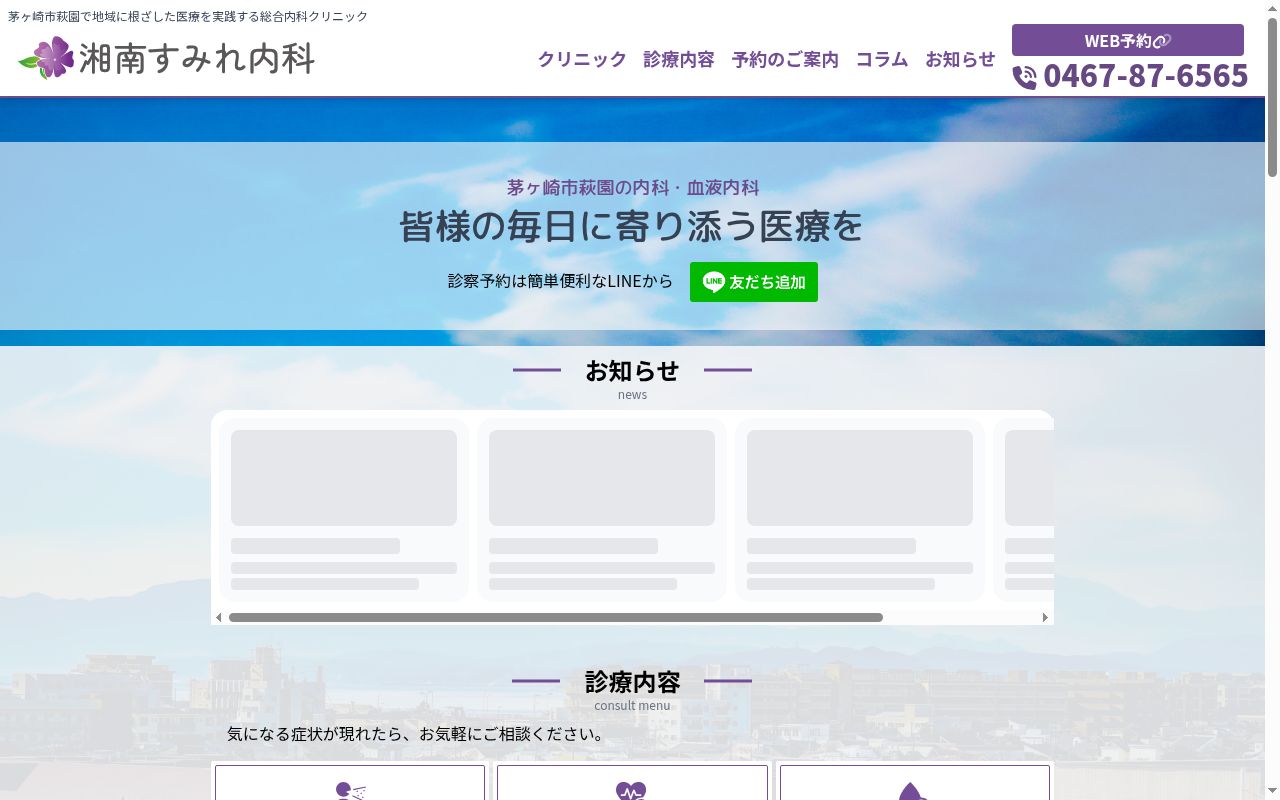Click the third news placeholder card
Image resolution: width=1280 pixels, height=800 pixels.
pyautogui.click(x=860, y=510)
